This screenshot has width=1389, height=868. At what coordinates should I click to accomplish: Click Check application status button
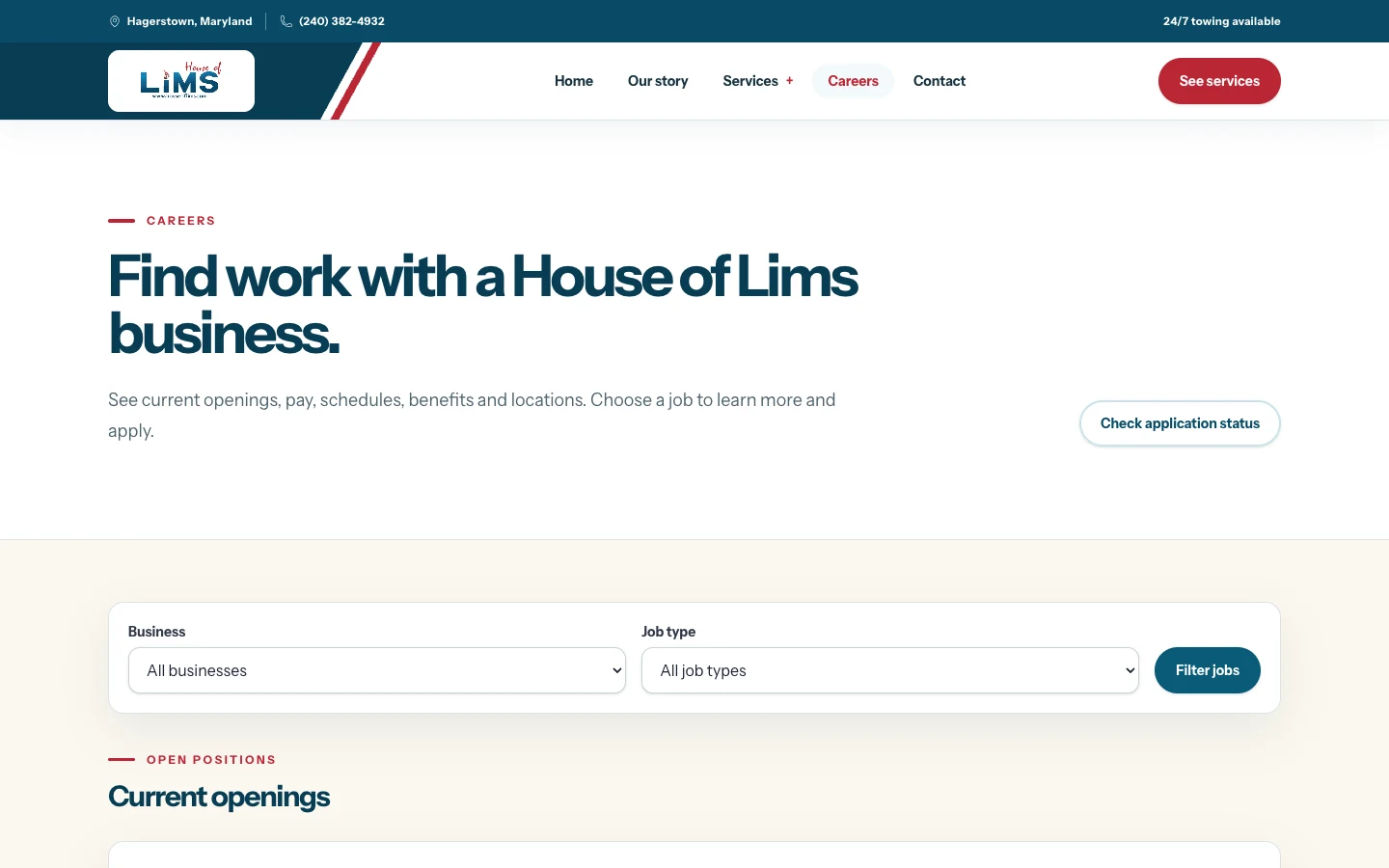[x=1180, y=423]
